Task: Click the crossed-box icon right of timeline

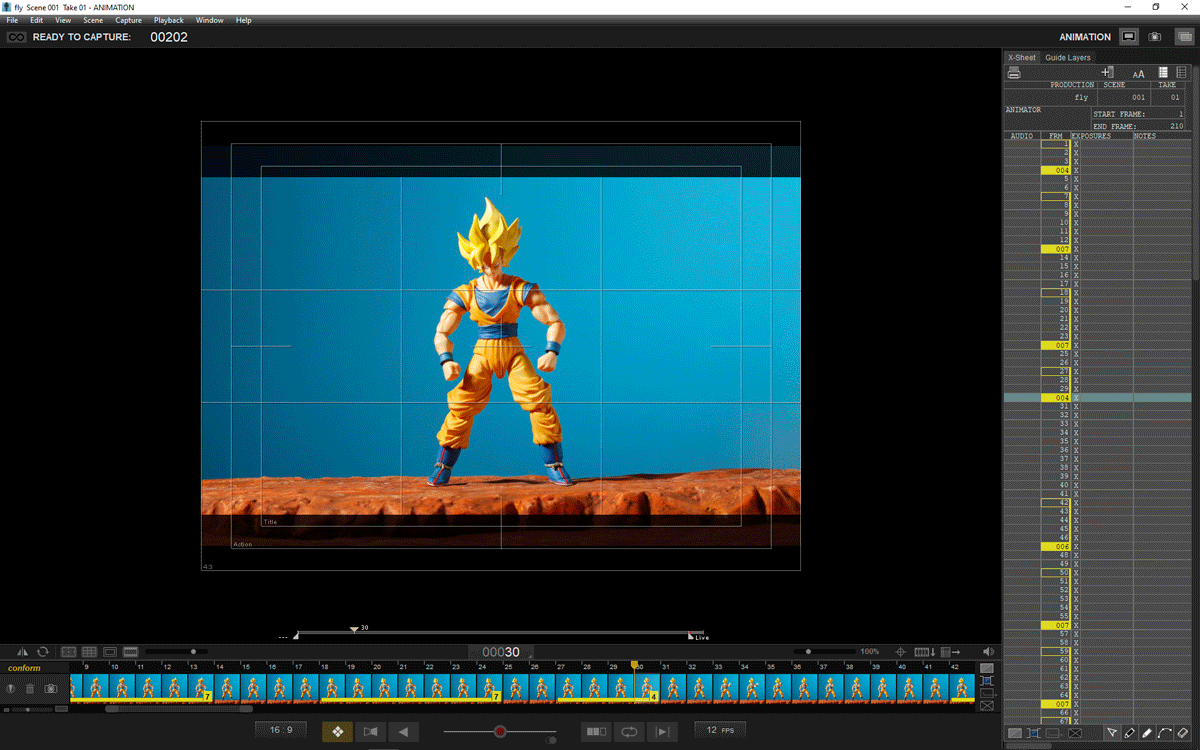Action: [x=987, y=705]
